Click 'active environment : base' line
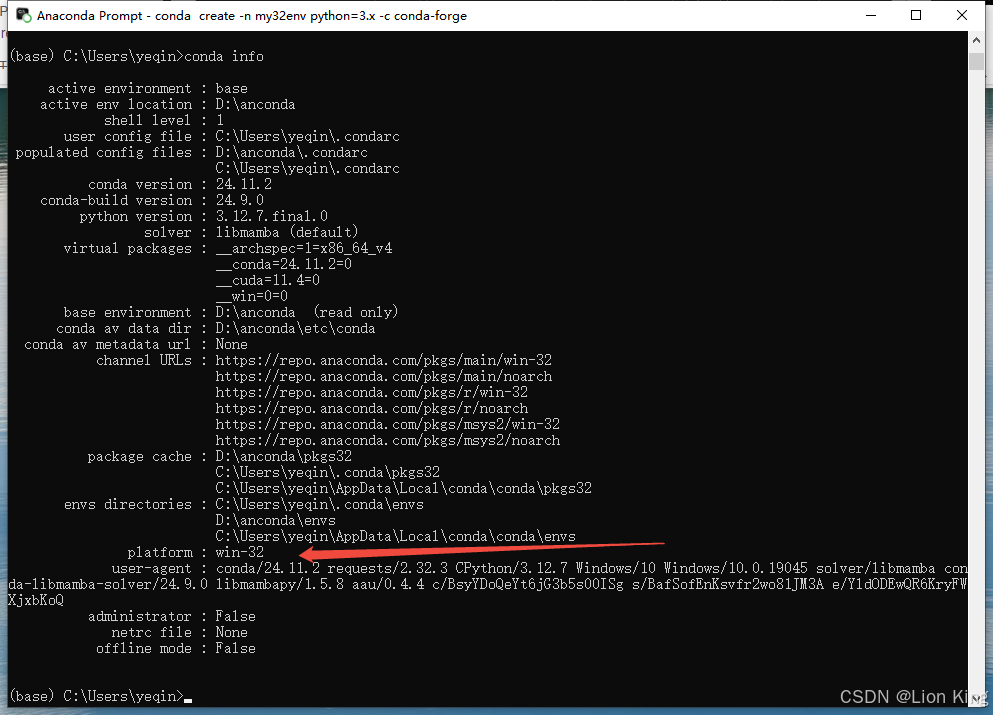The image size is (993, 715). (x=148, y=89)
